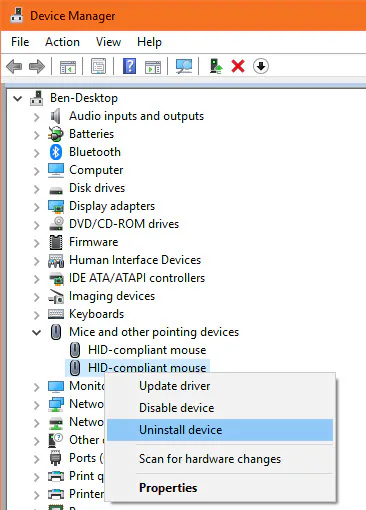Select the DVD/CD-ROM drives row
The image size is (366, 510).
click(124, 224)
